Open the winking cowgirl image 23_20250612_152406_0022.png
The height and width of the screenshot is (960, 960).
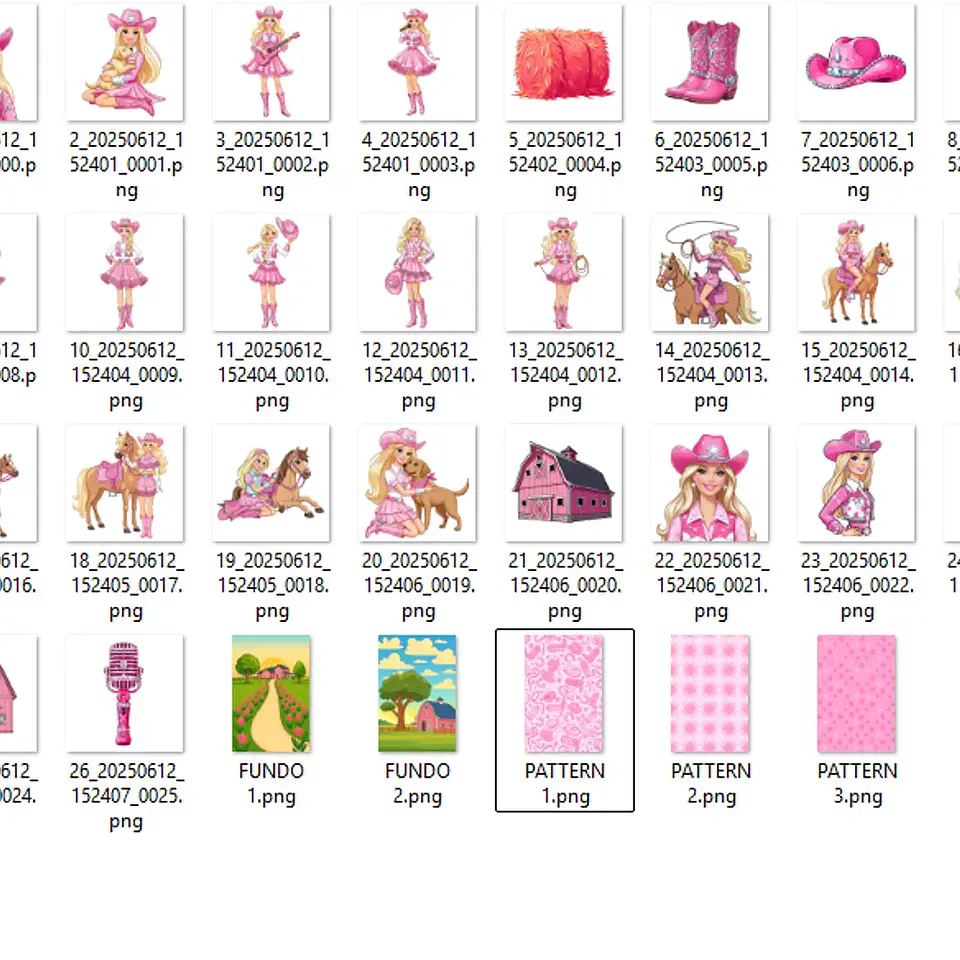coord(857,482)
